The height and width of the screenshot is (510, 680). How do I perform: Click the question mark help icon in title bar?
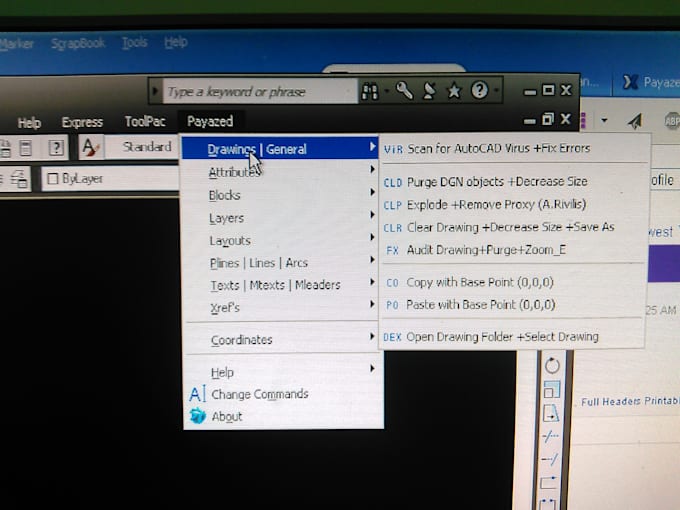click(x=479, y=90)
